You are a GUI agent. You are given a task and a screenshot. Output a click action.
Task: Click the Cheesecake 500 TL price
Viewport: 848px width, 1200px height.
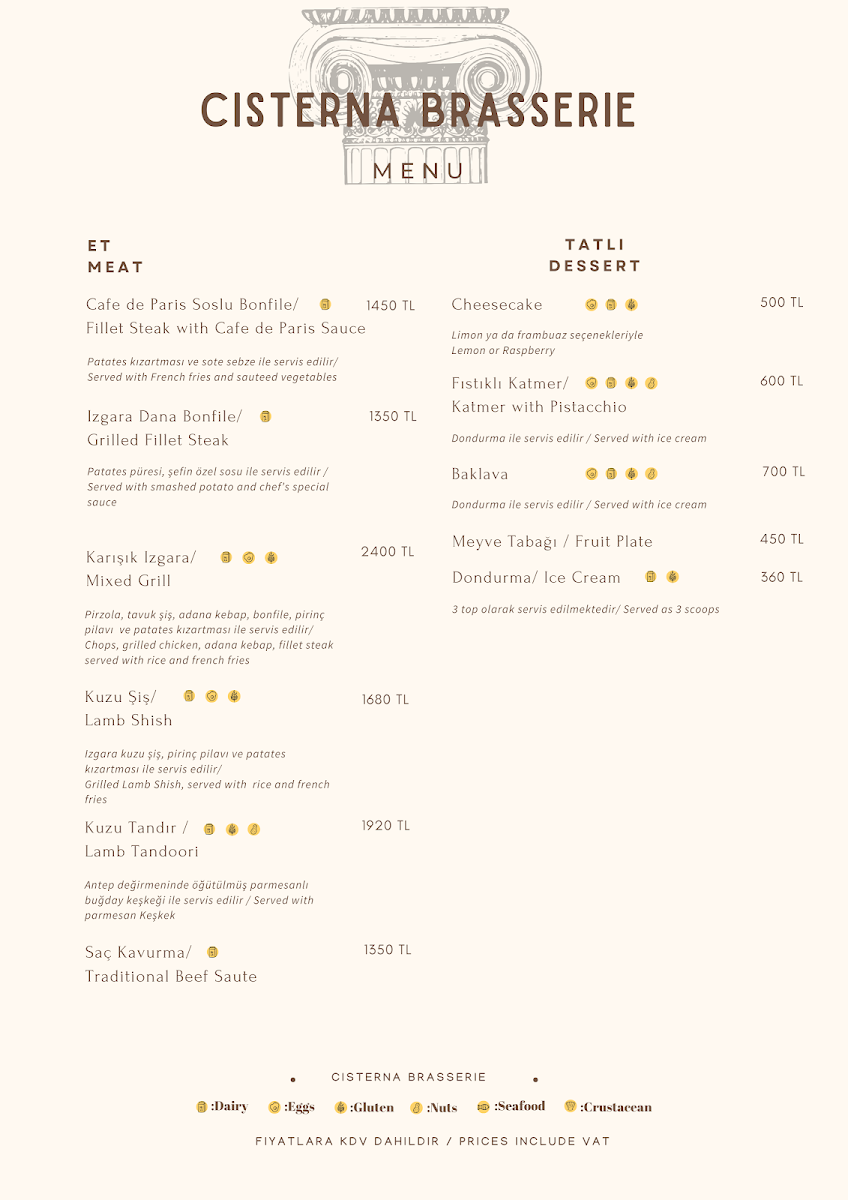click(782, 303)
